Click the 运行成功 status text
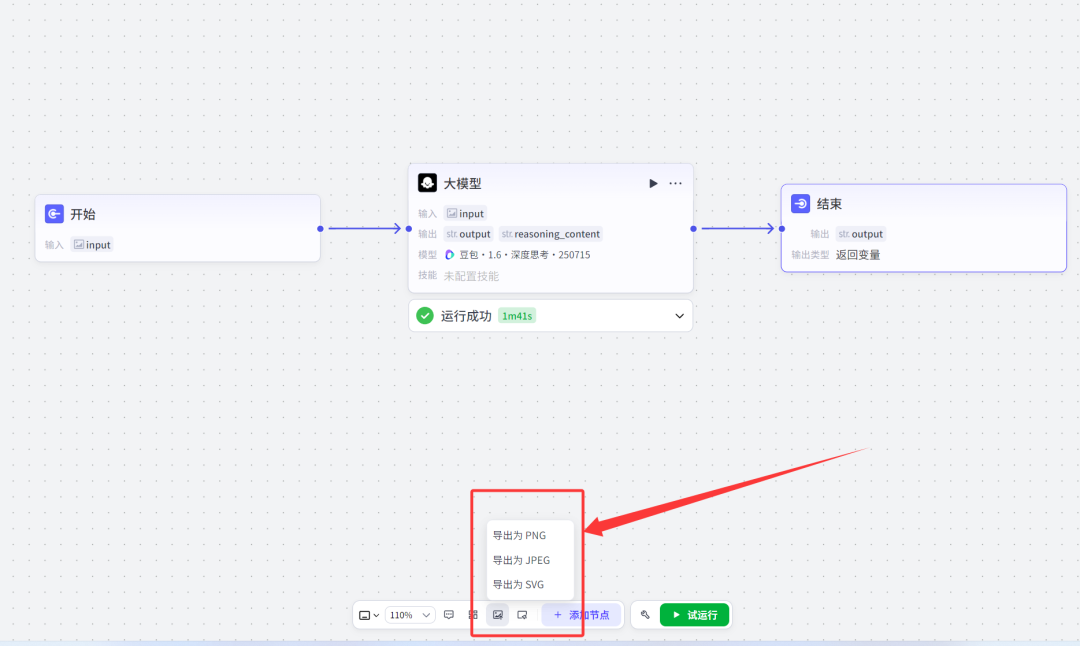The image size is (1080, 646). pos(466,316)
